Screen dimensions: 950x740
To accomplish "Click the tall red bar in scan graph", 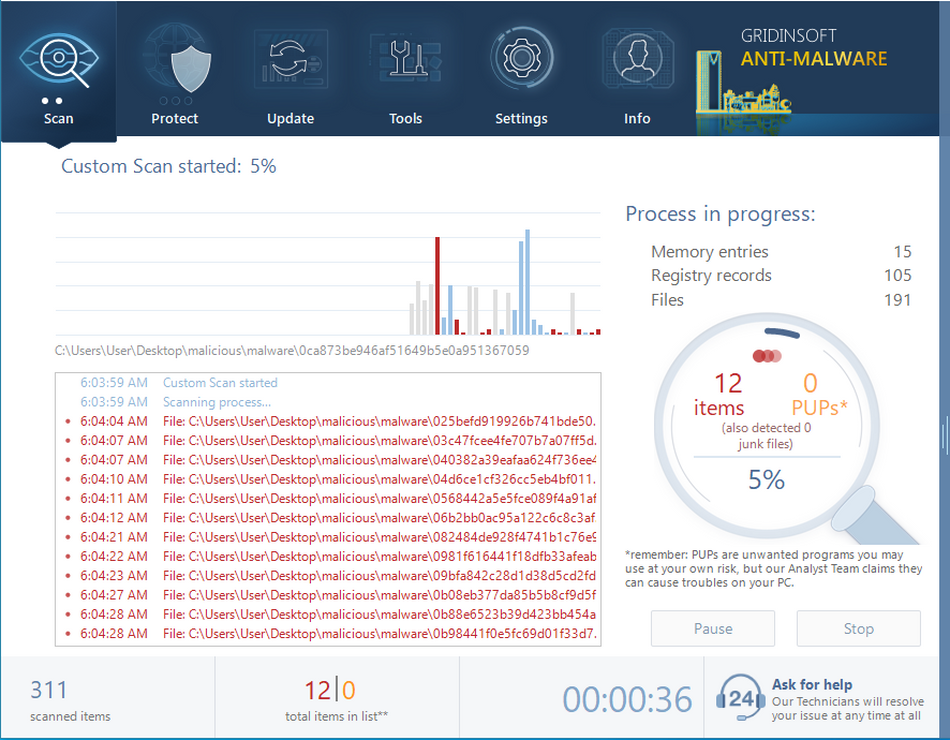I will click(437, 285).
